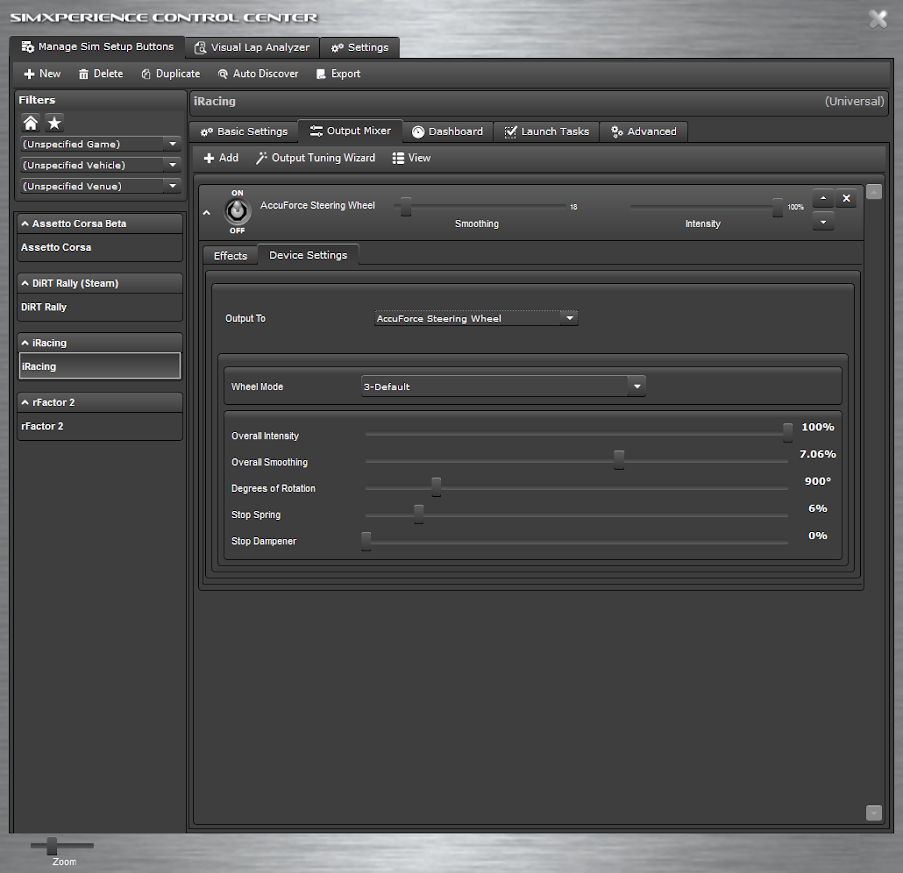
Task: Click the Output Tuning Wizard wand icon
Action: coord(261,158)
